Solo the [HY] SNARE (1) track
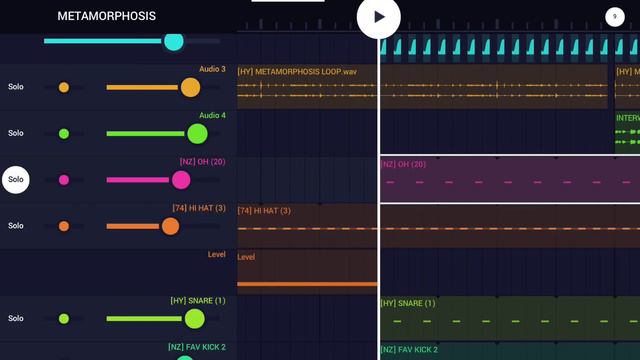This screenshot has height=360, width=640. (16, 318)
